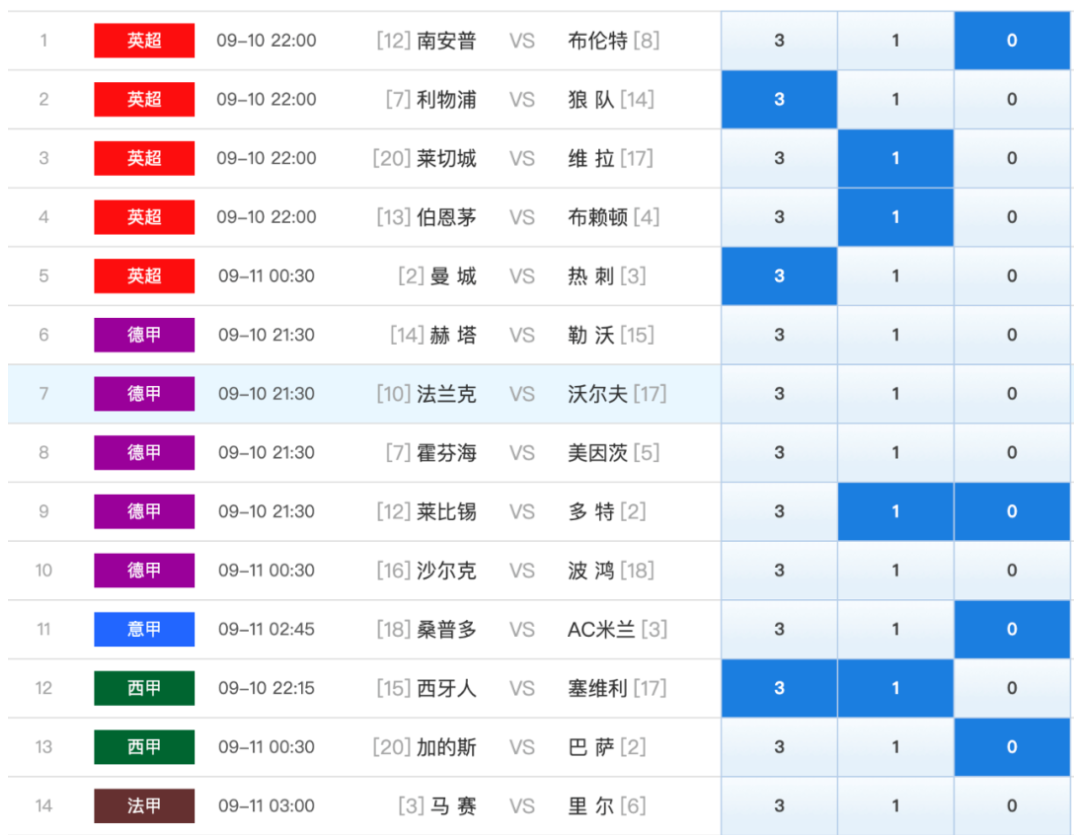Select 0 for 曼城 vs 热刺
This screenshot has height=835, width=1075.
tap(1011, 276)
